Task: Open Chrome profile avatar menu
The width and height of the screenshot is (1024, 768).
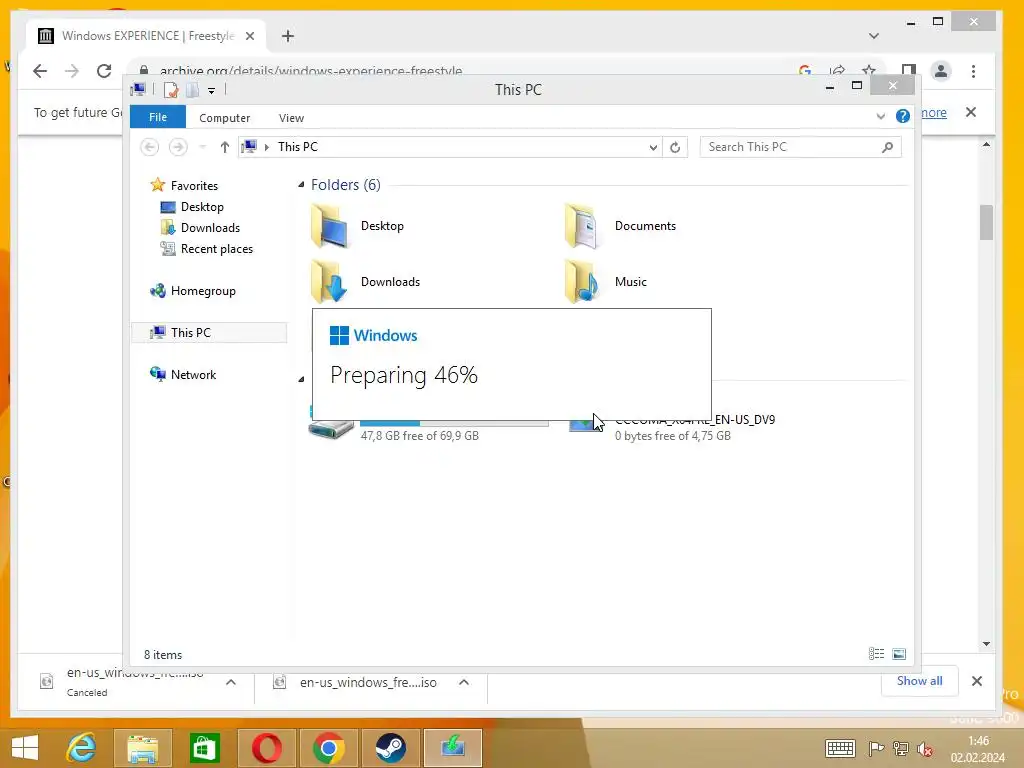Action: click(941, 71)
